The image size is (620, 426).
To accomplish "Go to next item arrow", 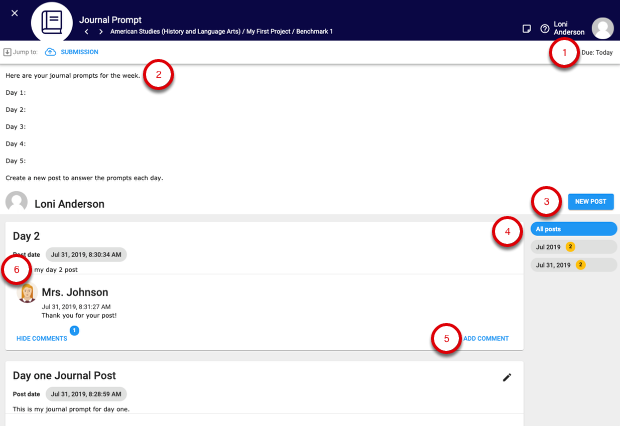I will tap(100, 31).
